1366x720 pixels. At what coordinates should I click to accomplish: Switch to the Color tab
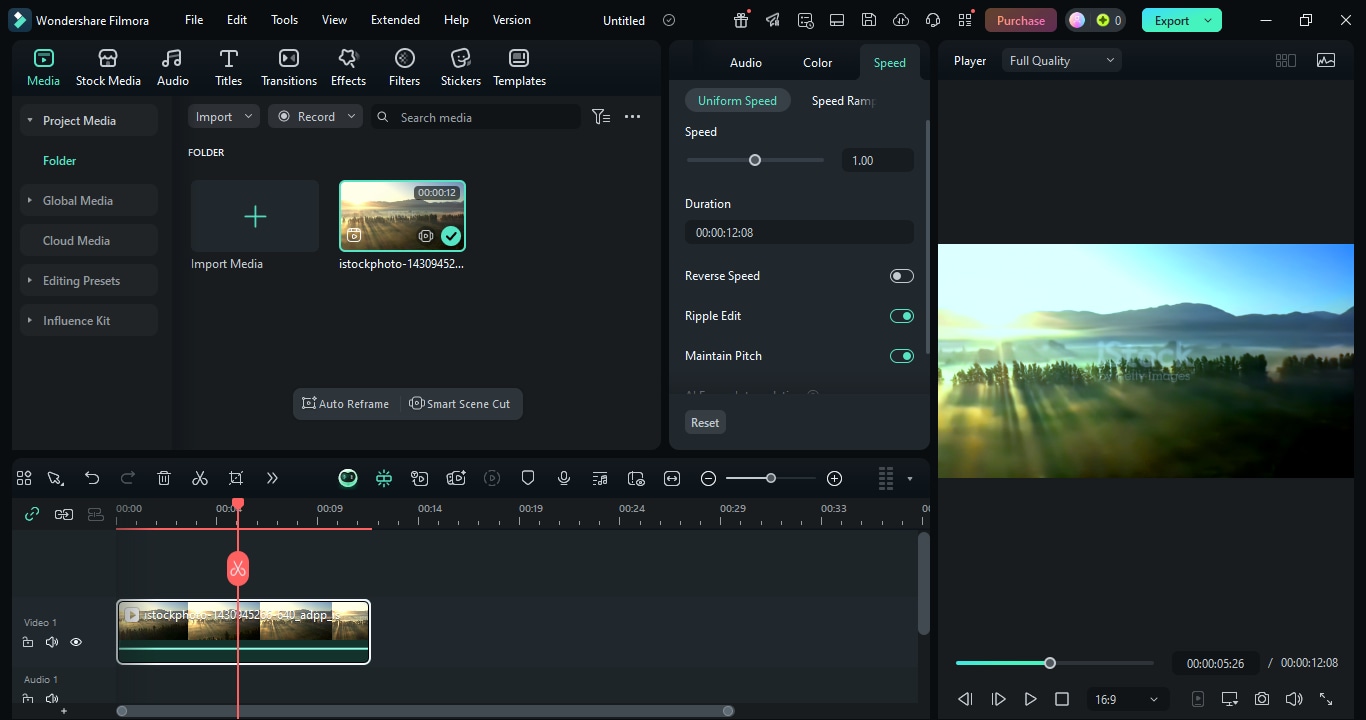coord(817,63)
